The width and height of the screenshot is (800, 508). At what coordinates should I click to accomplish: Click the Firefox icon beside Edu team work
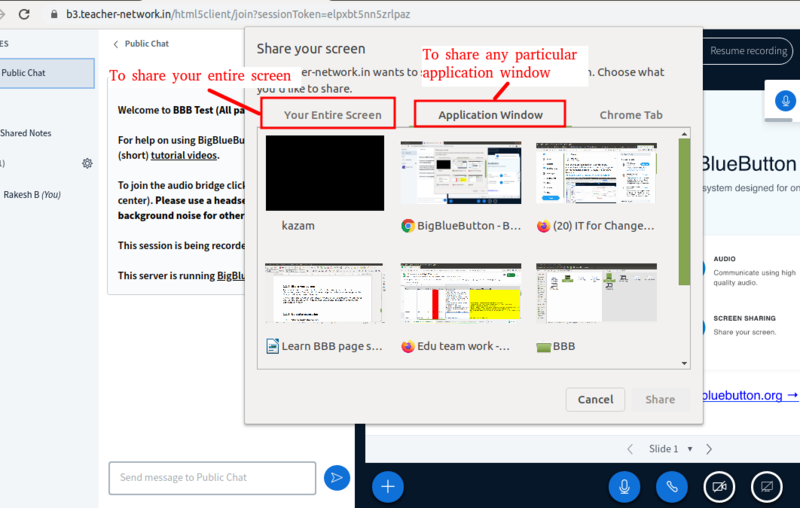(x=408, y=346)
